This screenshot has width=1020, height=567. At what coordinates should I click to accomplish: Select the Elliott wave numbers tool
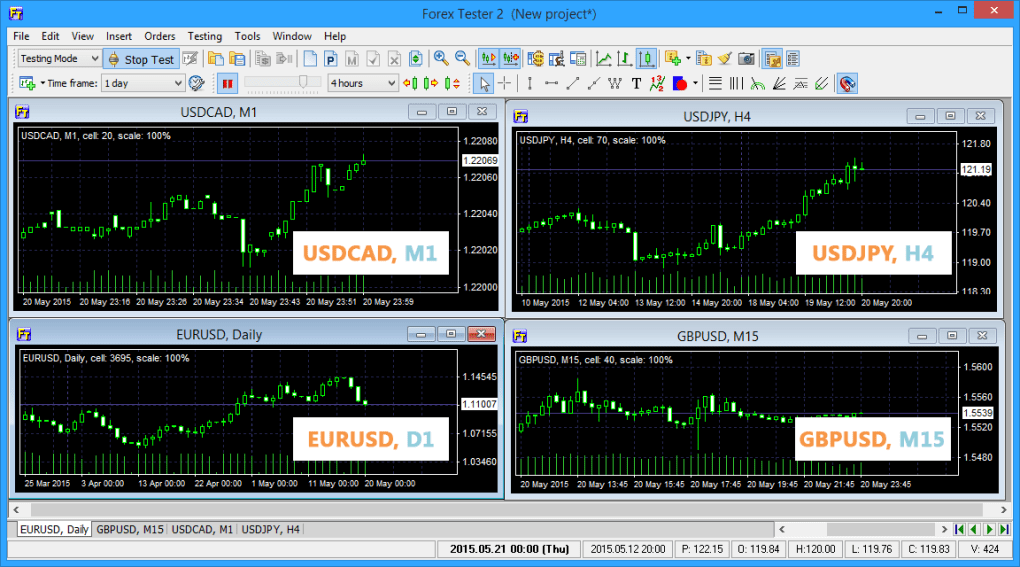tap(657, 83)
